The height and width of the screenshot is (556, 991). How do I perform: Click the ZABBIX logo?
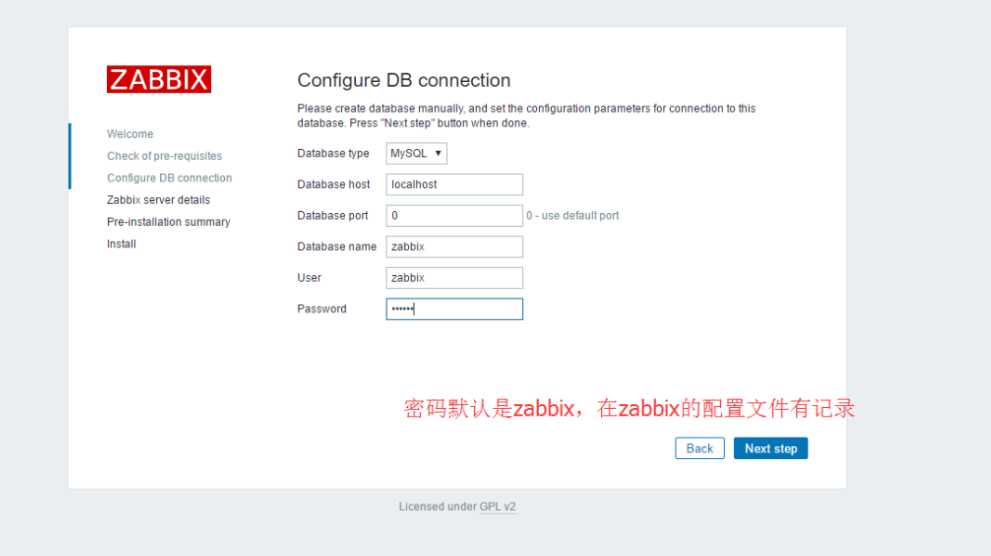click(x=159, y=79)
